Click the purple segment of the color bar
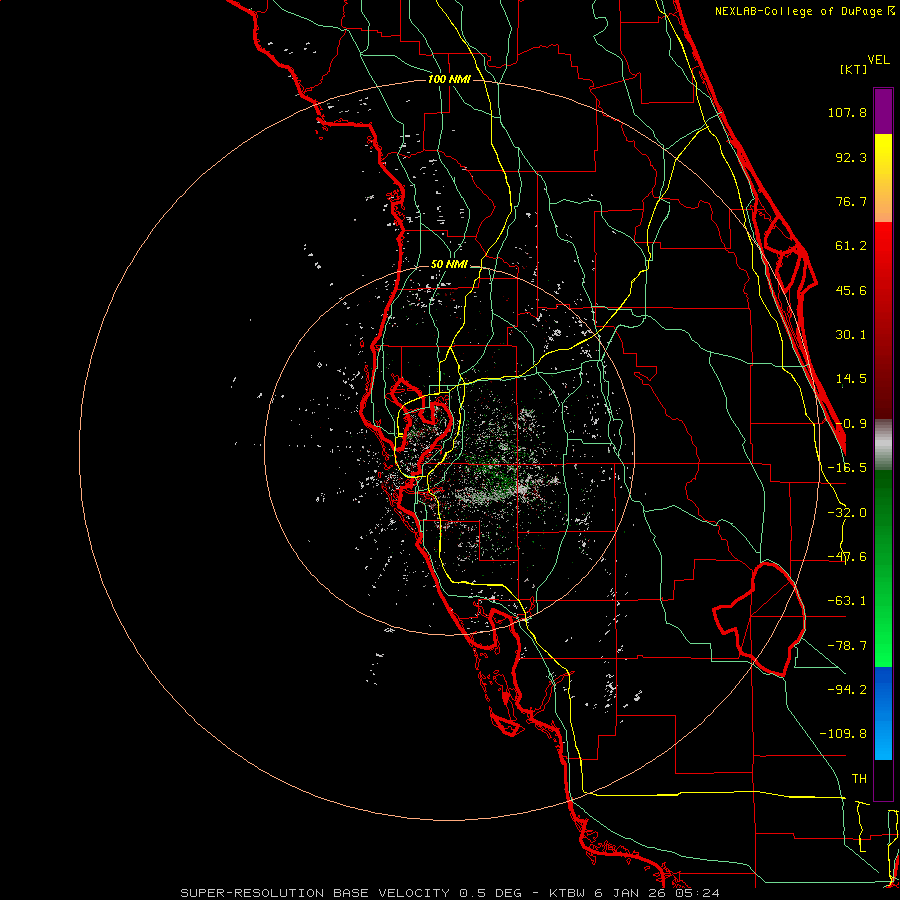This screenshot has height=900, width=900. click(883, 111)
